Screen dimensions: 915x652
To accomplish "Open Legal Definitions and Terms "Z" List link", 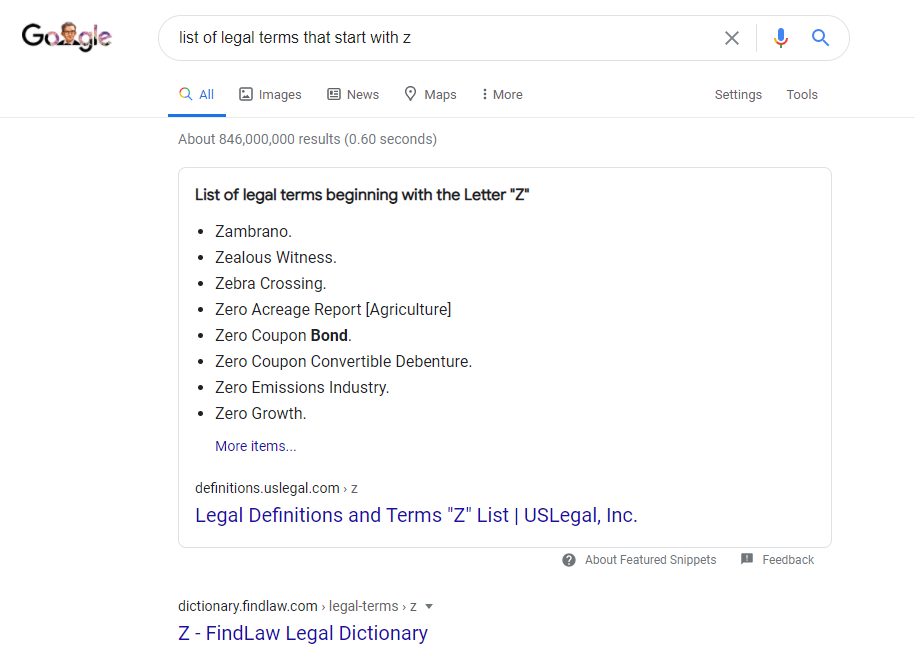I will click(416, 515).
